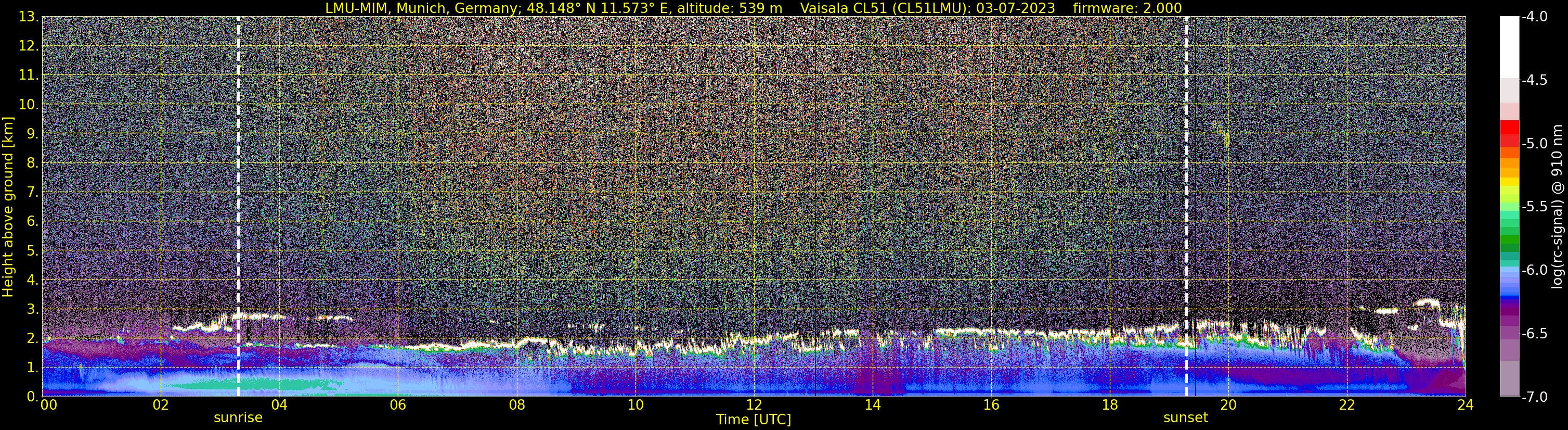
Task: Click height-axis tick "6."
Action: (32, 221)
